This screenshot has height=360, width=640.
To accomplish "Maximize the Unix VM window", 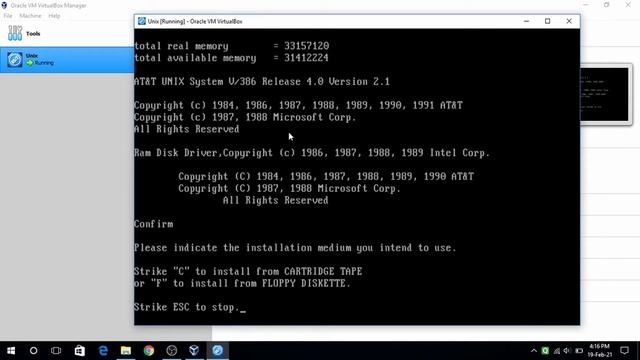I will coord(547,21).
